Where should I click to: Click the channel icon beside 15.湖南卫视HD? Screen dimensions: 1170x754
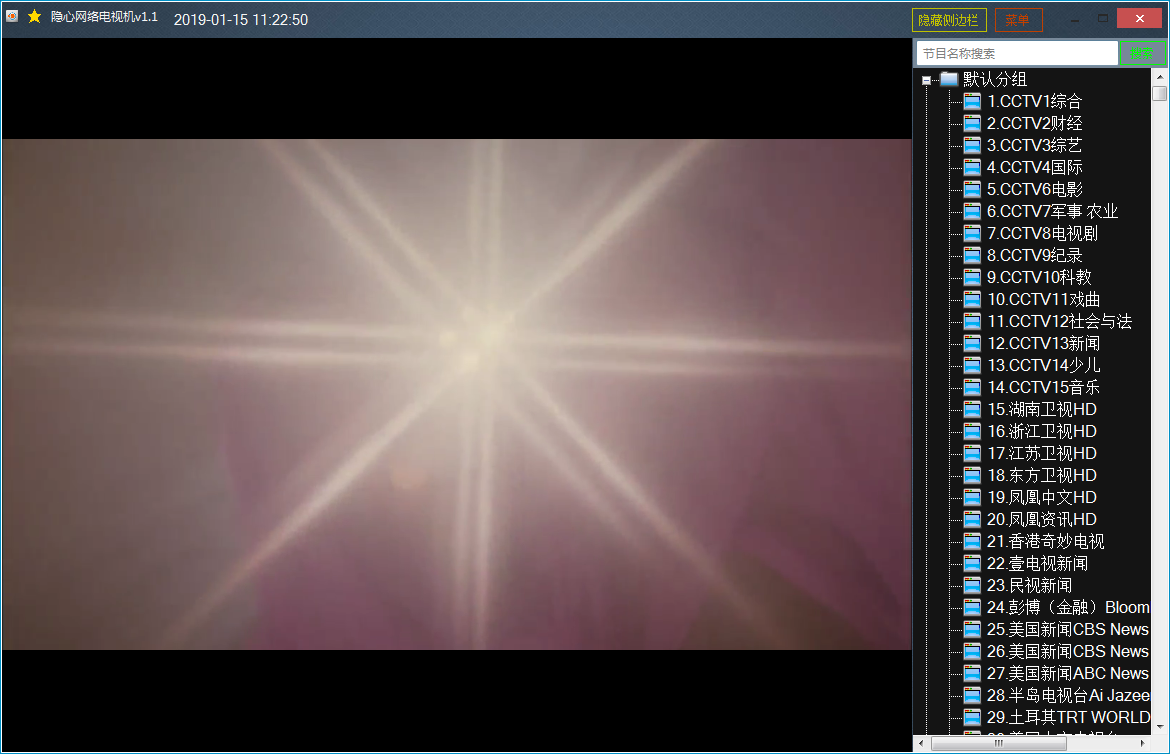(972, 409)
